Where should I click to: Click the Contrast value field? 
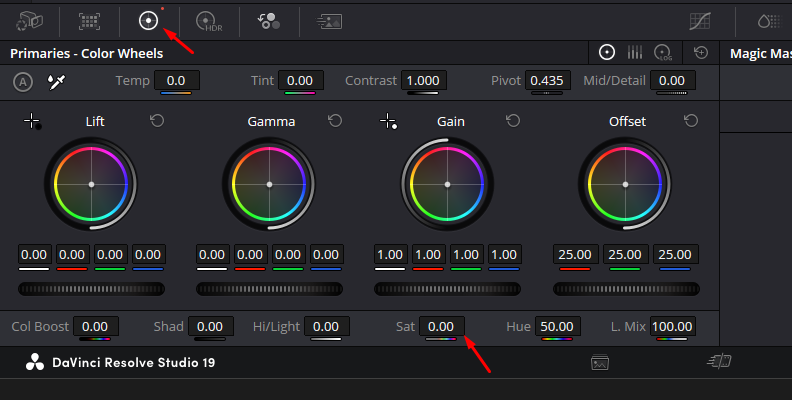click(x=423, y=81)
